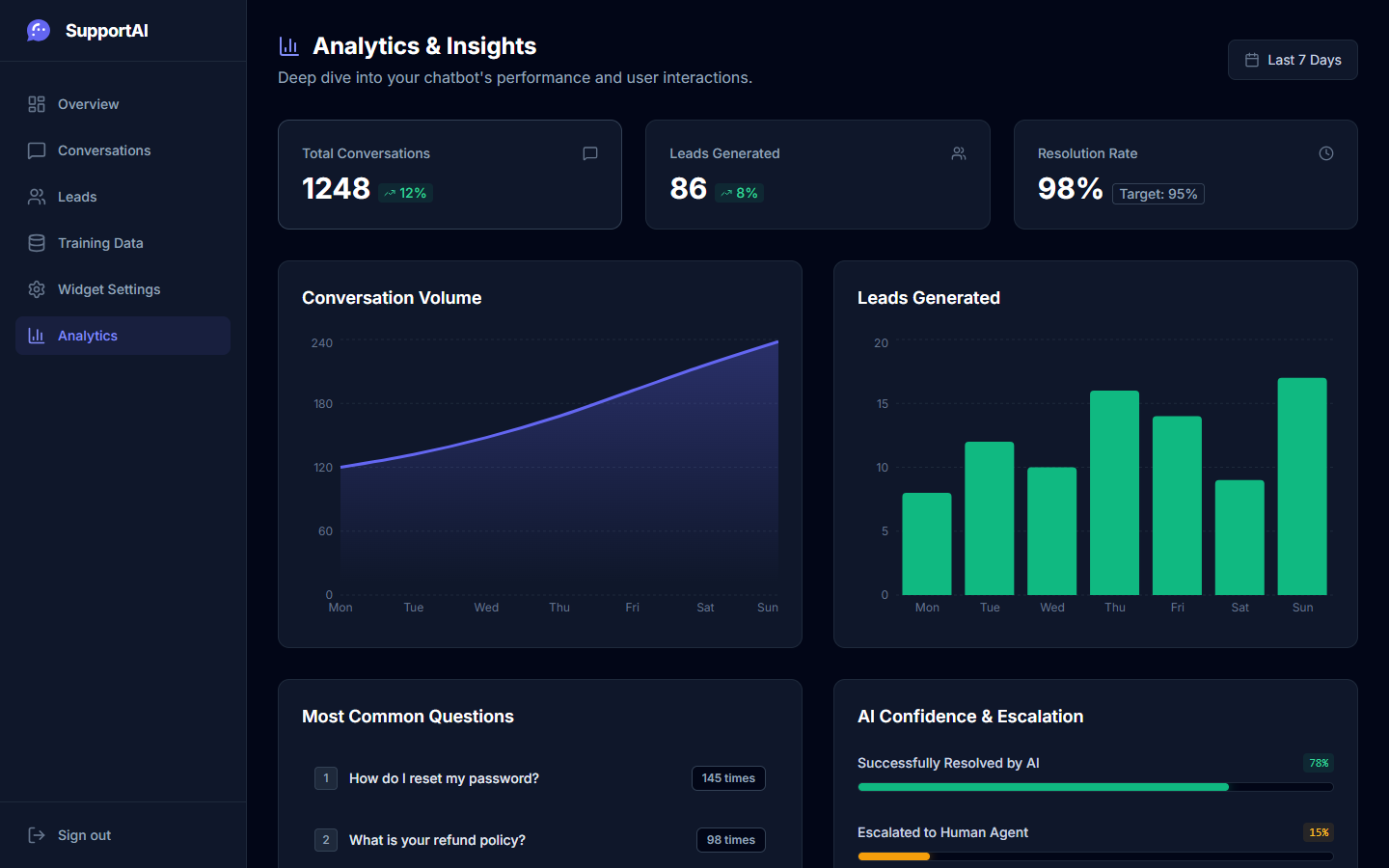Open the Last 7 Days date range selector
The image size is (1389, 868).
click(x=1293, y=60)
